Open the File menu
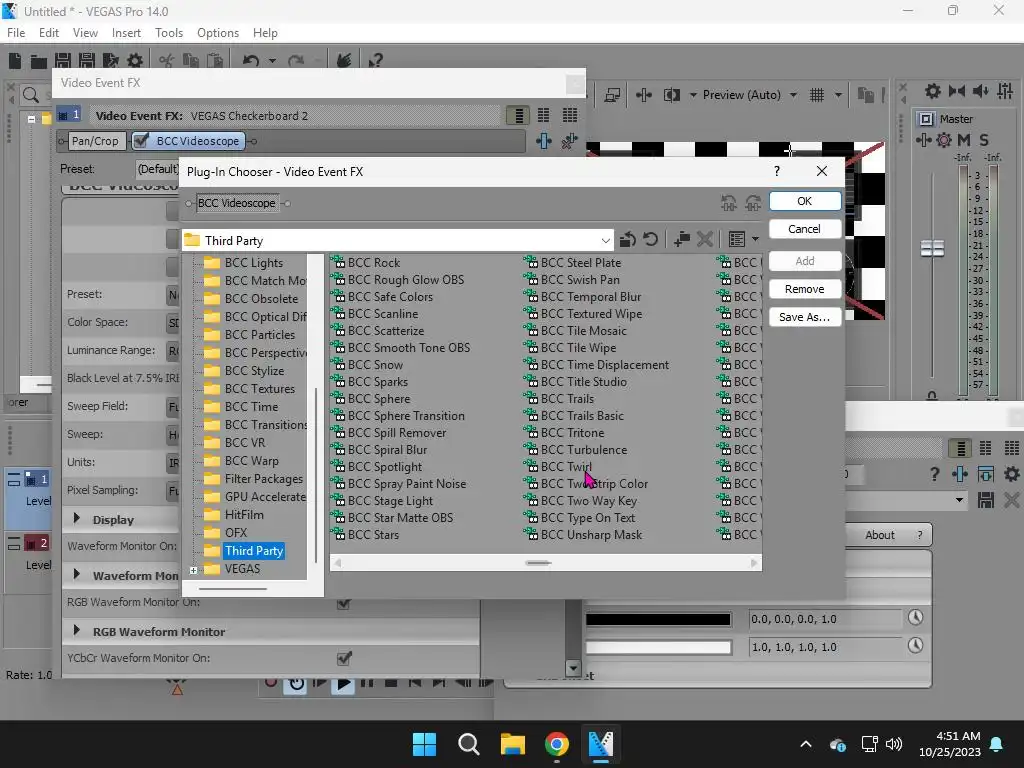This screenshot has width=1024, height=768. (16, 33)
